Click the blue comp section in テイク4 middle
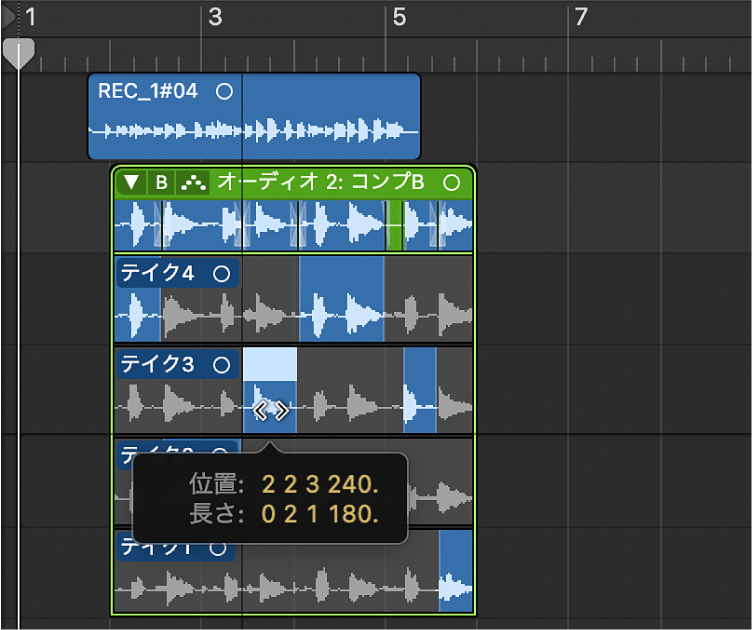 [341, 299]
